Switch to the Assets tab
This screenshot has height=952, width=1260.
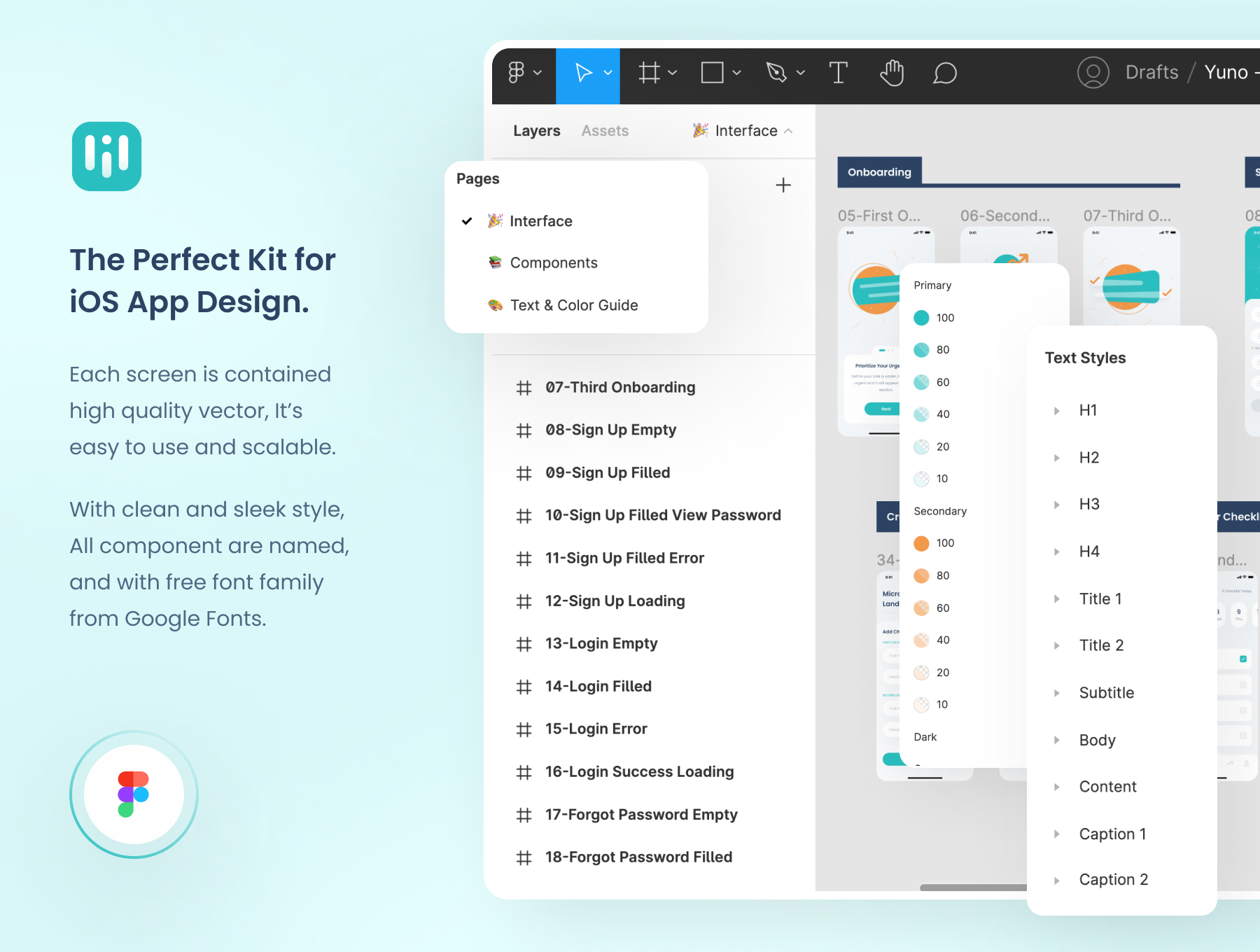[605, 131]
